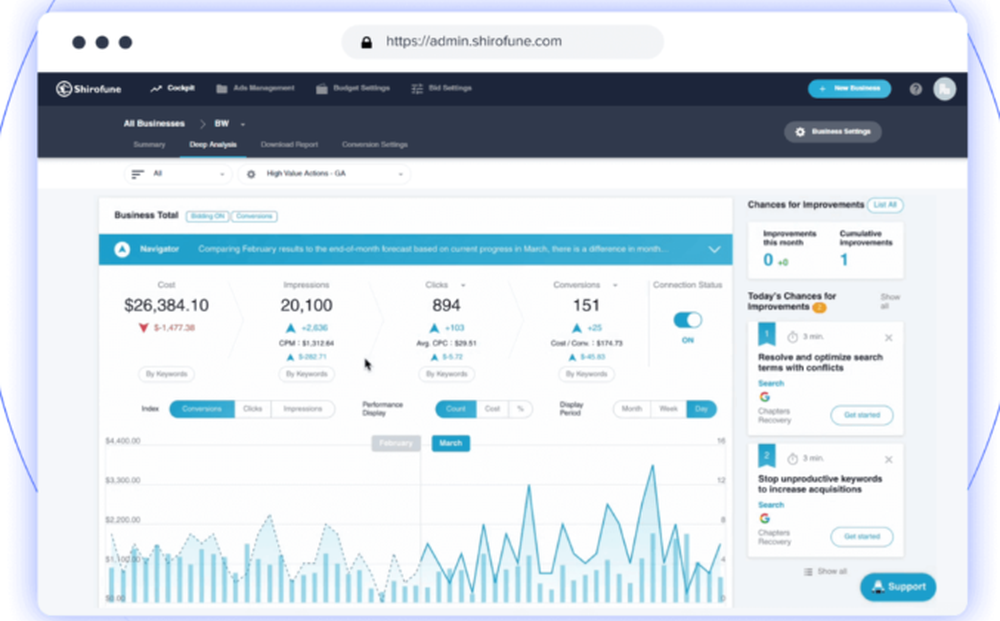Open Ads Management
The width and height of the screenshot is (1000, 621).
255,88
